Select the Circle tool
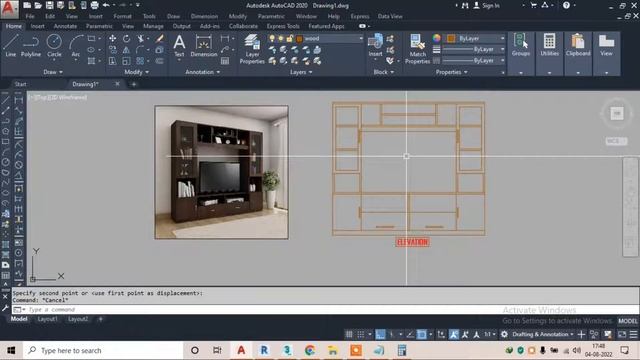Image resolution: width=640 pixels, height=360 pixels. point(54,45)
